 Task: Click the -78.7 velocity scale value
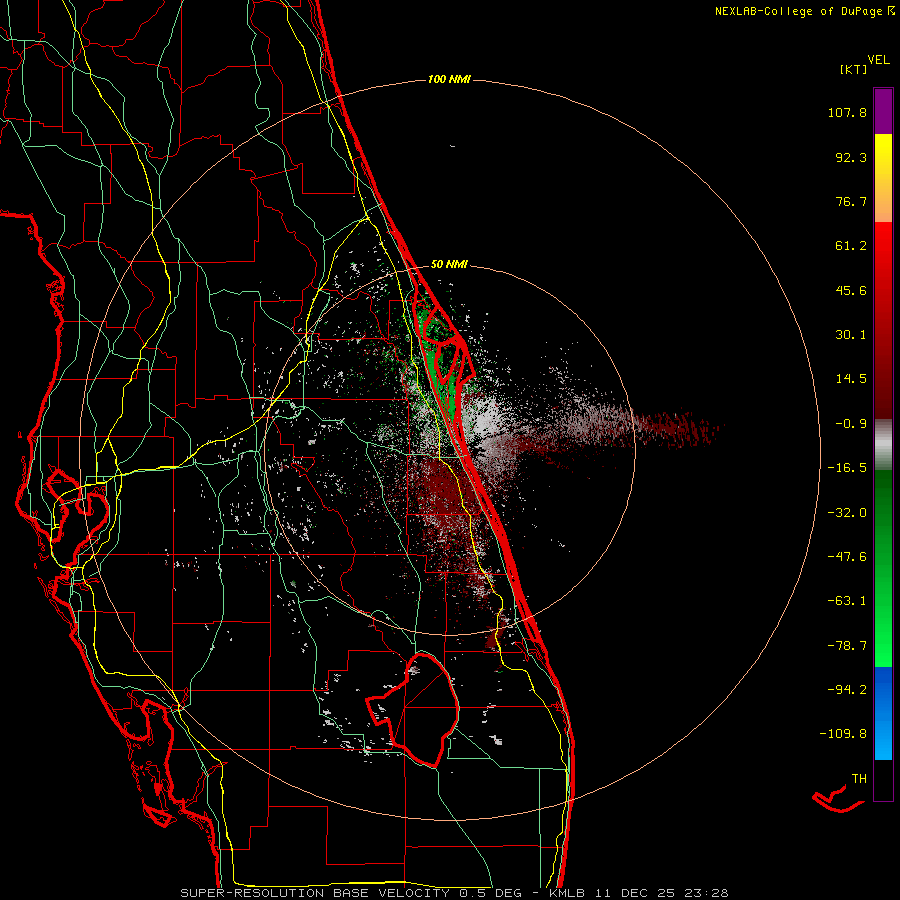(847, 646)
